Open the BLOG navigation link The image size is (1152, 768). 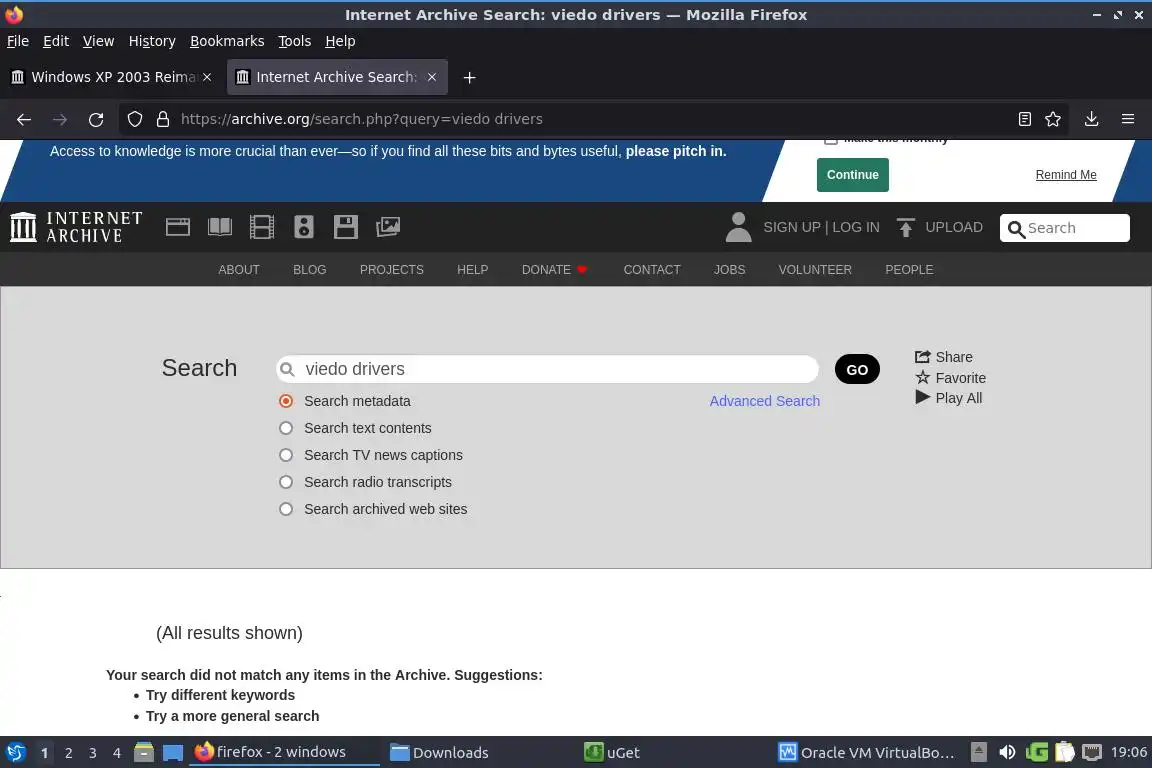point(309,270)
